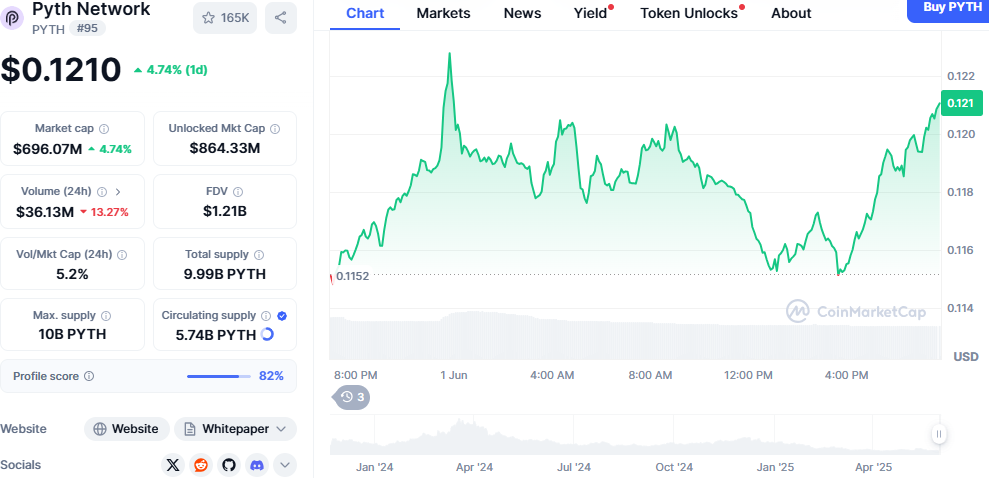Open the About tab
The image size is (989, 478).
click(x=791, y=13)
